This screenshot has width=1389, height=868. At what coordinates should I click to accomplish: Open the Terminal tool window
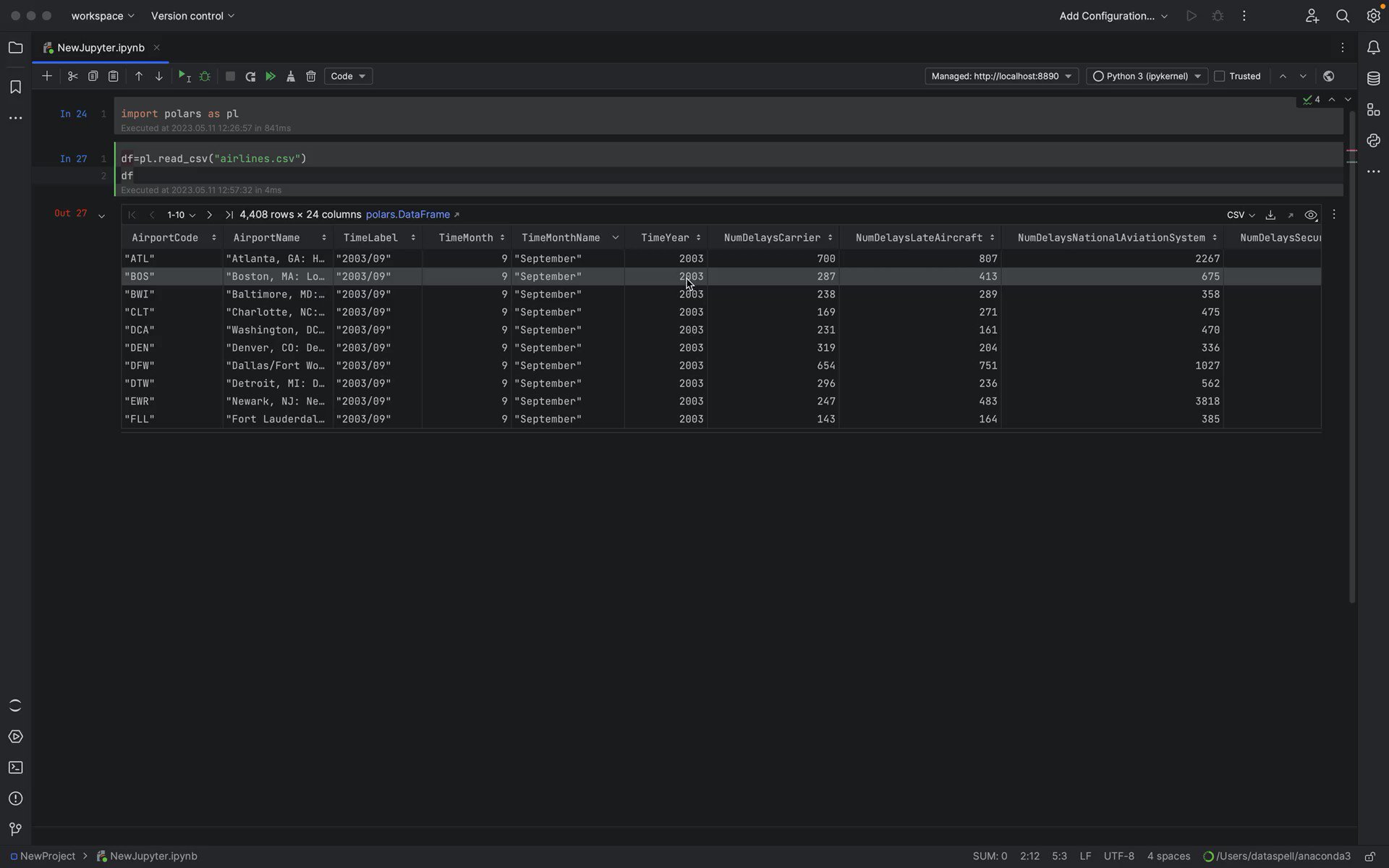point(15,767)
